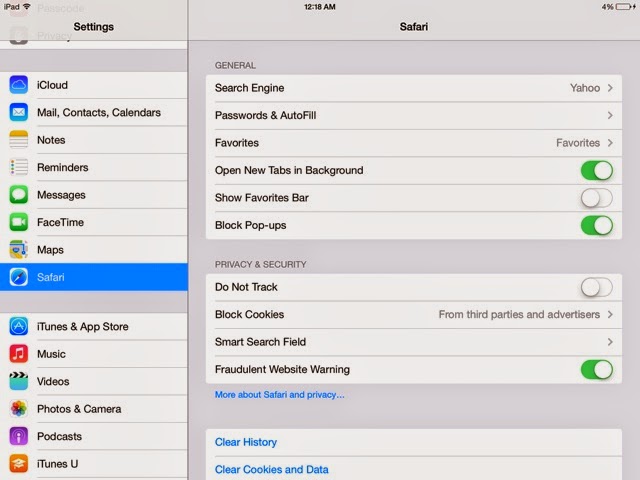This screenshot has width=640, height=480.
Task: Tap the Settings header title
Action: point(93,27)
